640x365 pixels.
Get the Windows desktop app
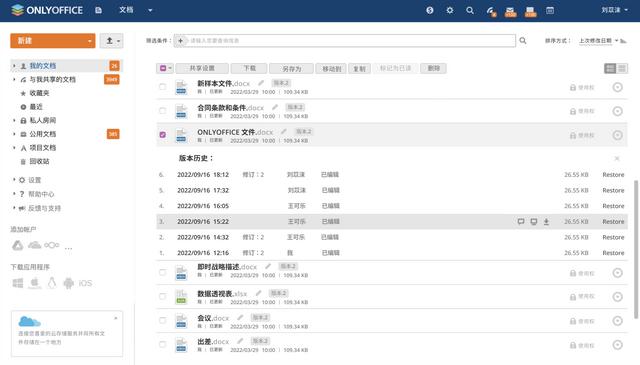18,283
